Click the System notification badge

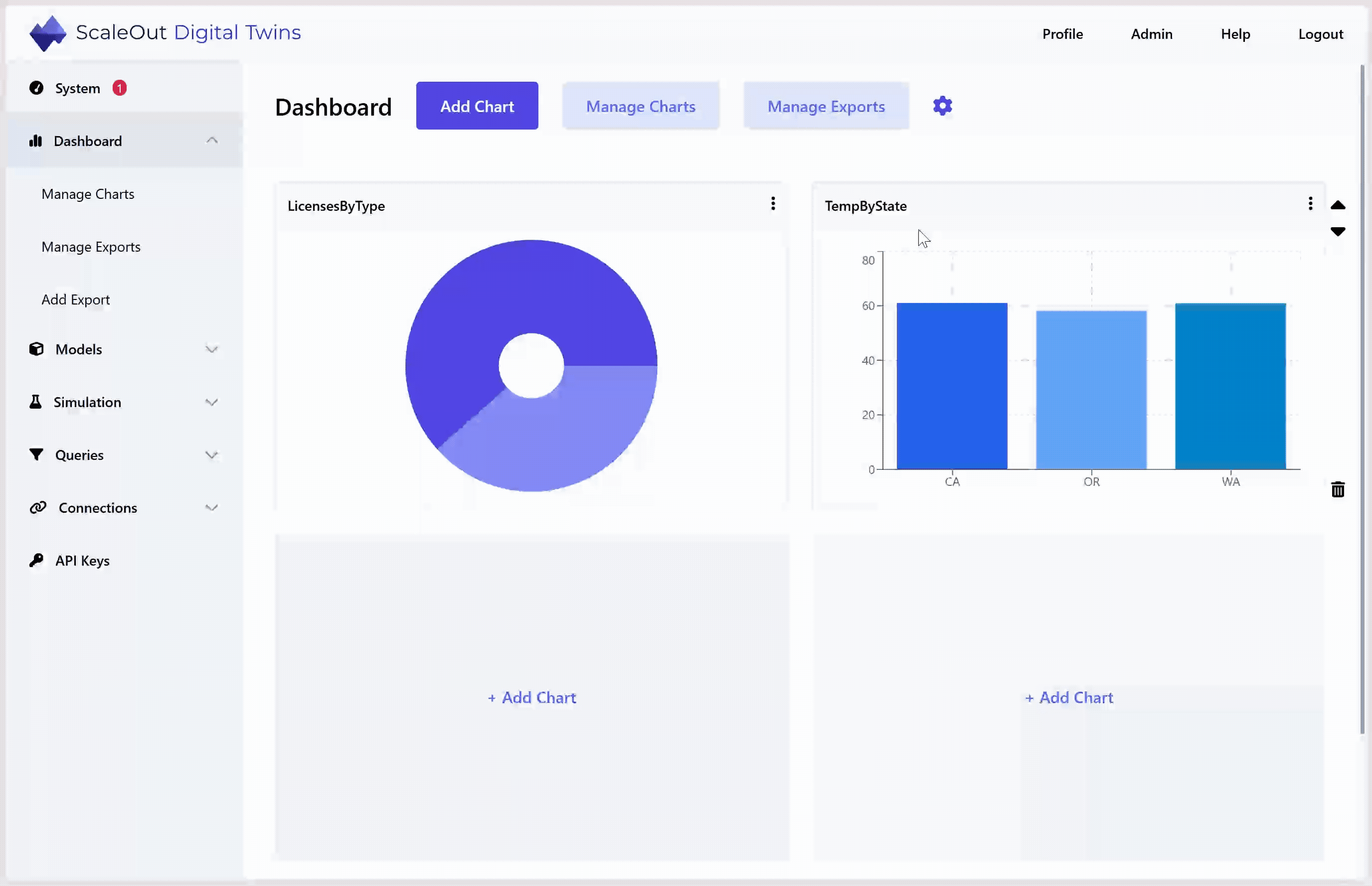[119, 88]
